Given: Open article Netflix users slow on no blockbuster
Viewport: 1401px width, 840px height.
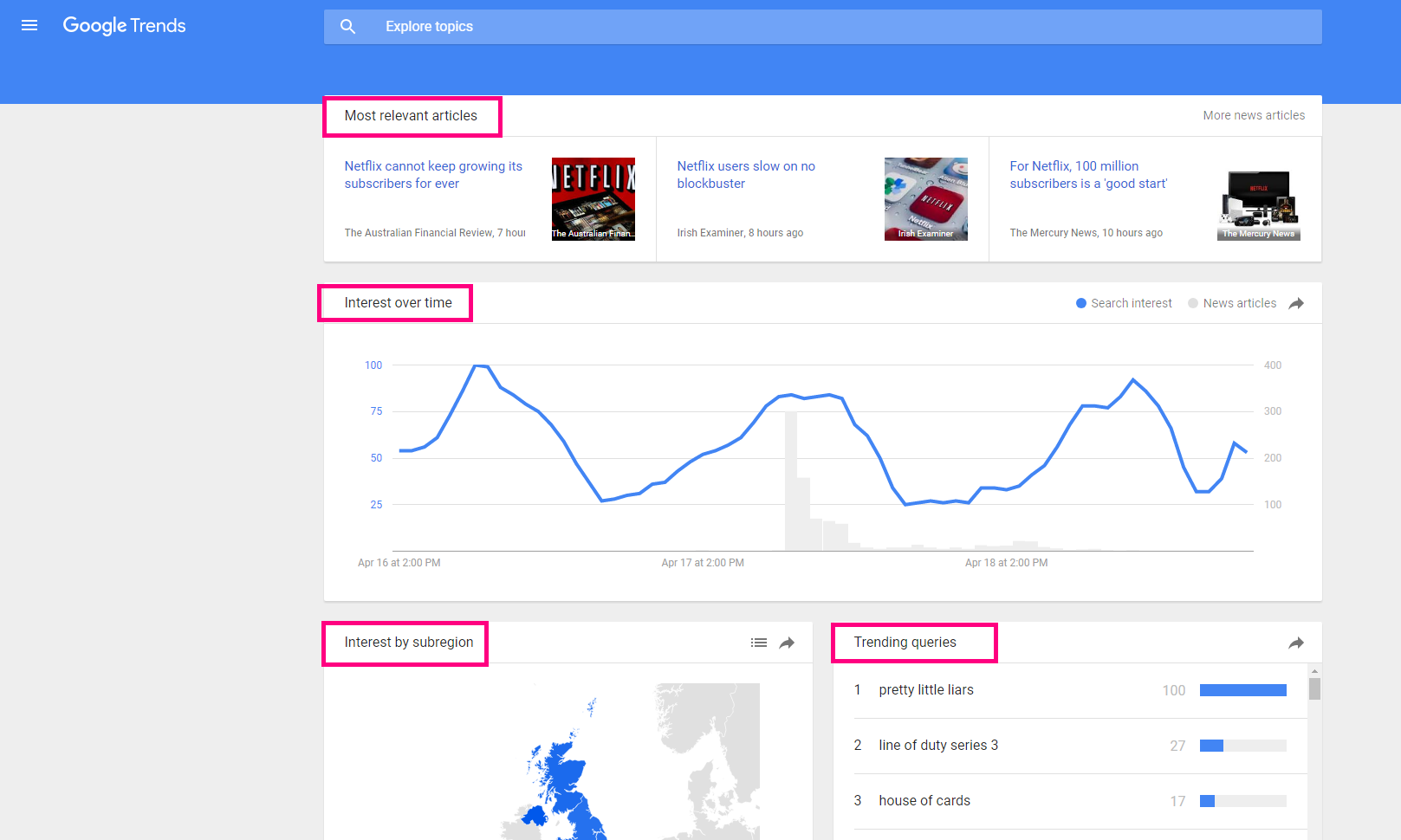Looking at the screenshot, I should pos(746,175).
